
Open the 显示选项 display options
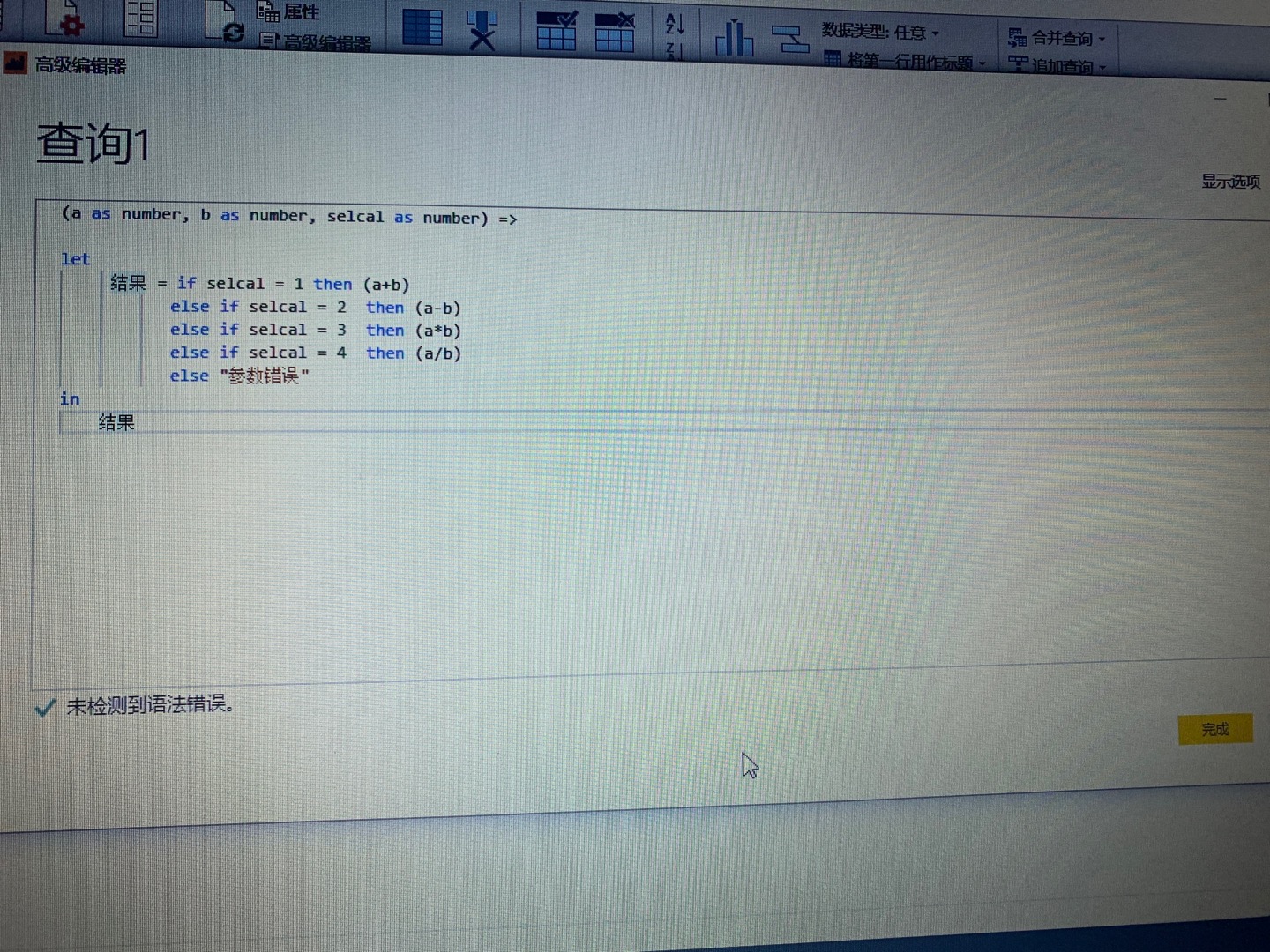1230,182
